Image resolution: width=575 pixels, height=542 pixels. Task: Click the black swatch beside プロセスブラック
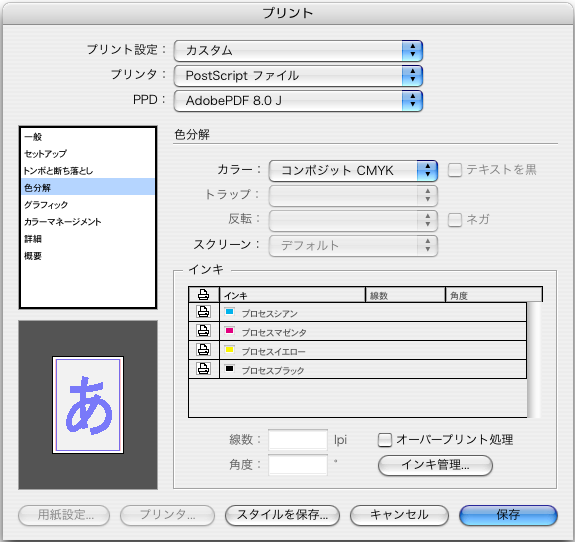[230, 369]
